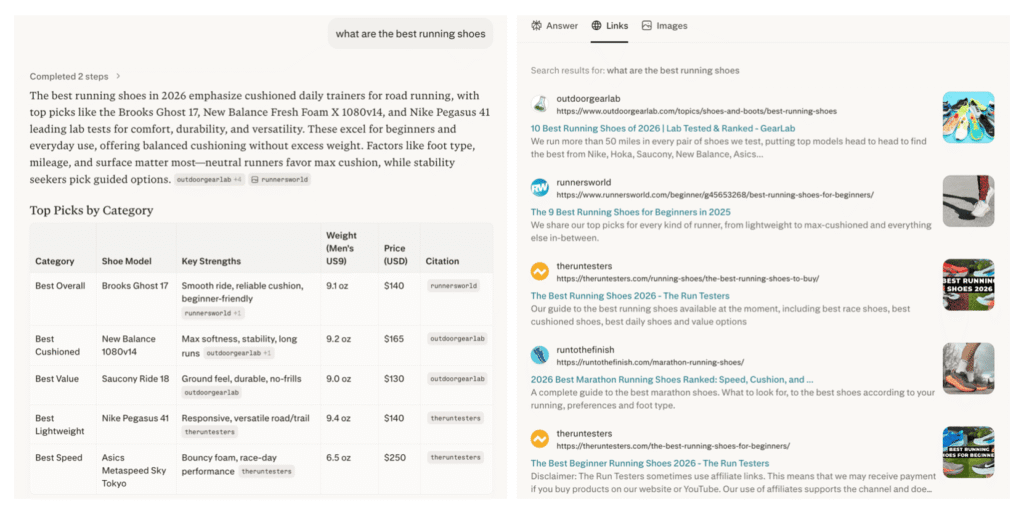Image resolution: width=1024 pixels, height=519 pixels.
Task: Click the Search results for query text
Action: (x=635, y=71)
